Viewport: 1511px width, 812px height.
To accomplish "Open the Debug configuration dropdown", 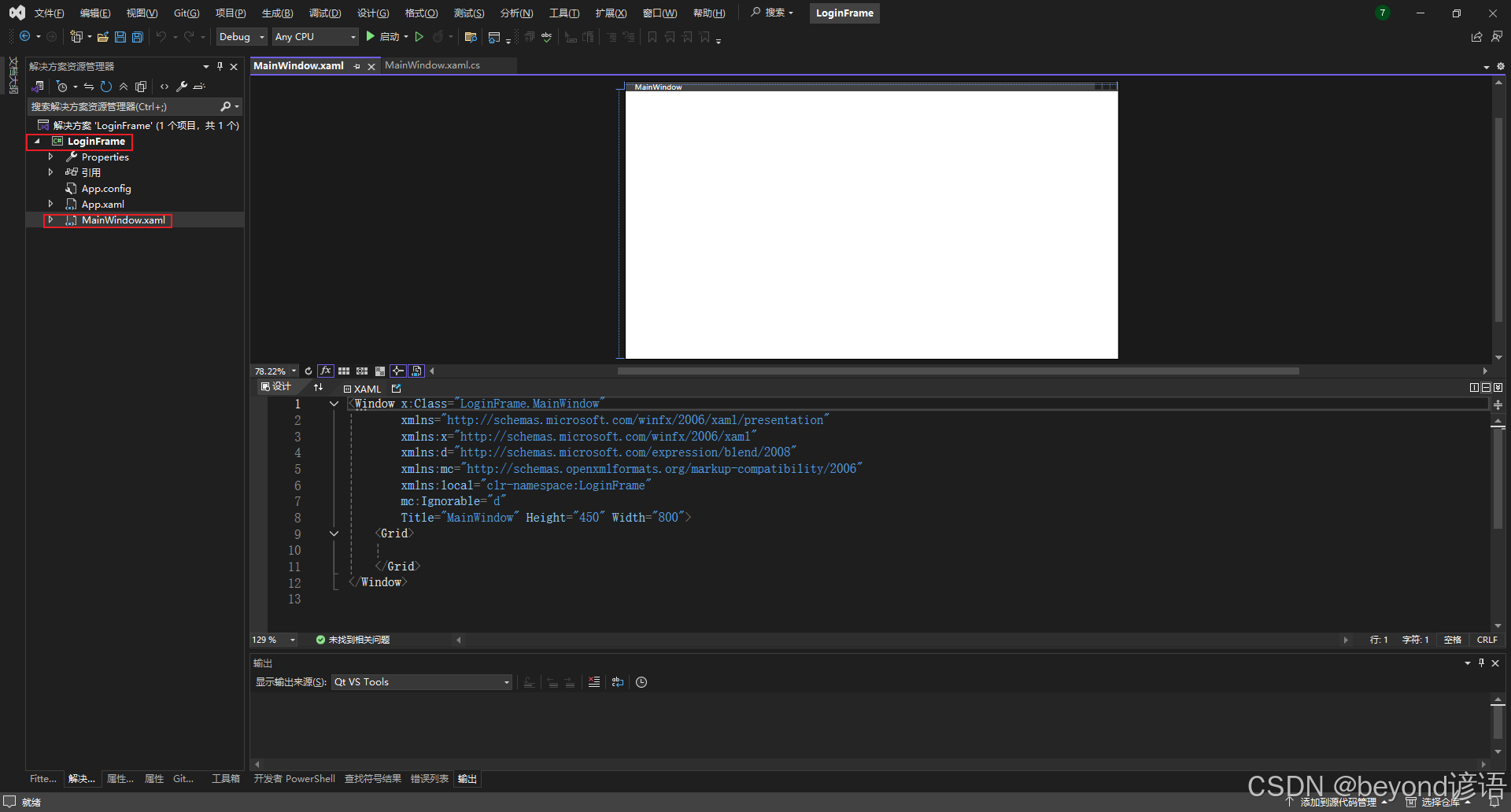I will (x=242, y=37).
